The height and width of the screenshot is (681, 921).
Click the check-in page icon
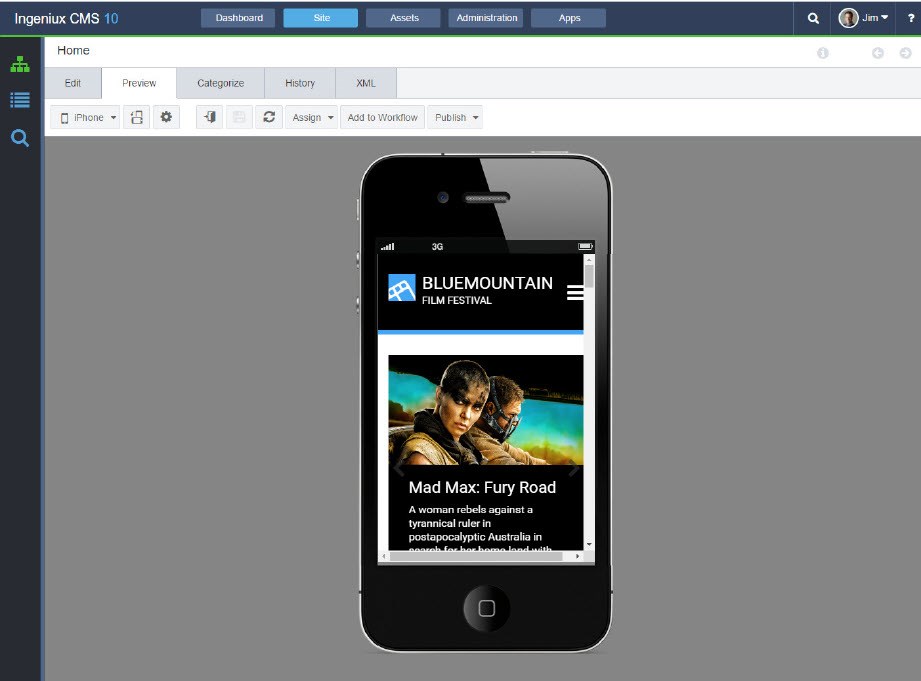tap(209, 118)
